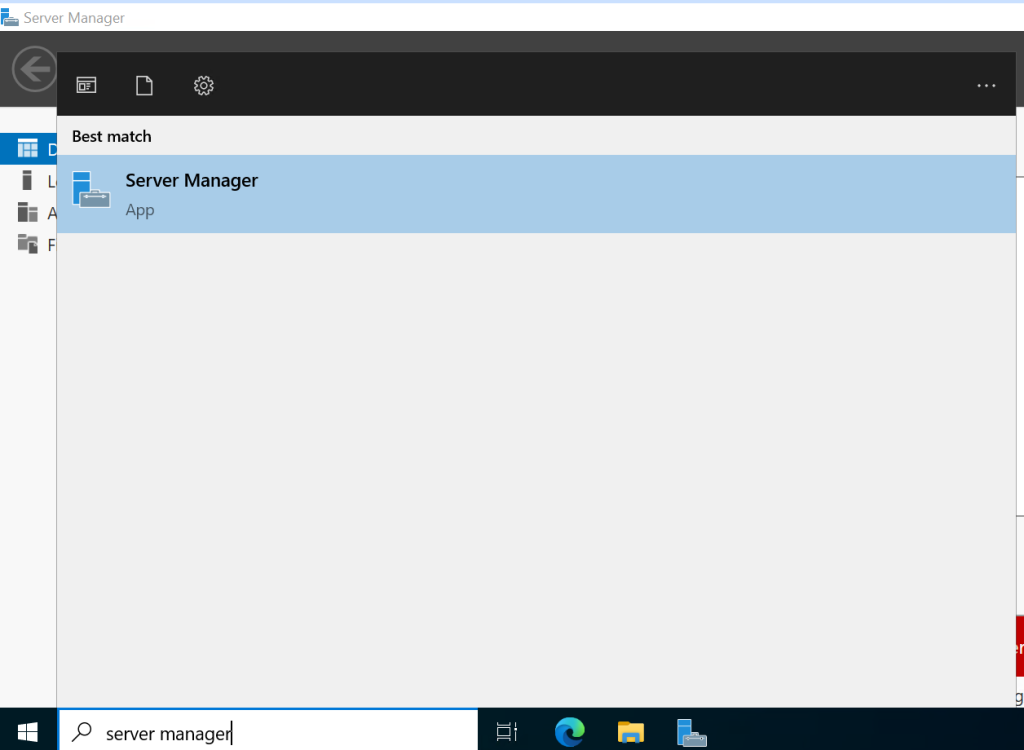The height and width of the screenshot is (750, 1024).
Task: Click the Server Manager result thumbnail icon
Action: point(91,192)
